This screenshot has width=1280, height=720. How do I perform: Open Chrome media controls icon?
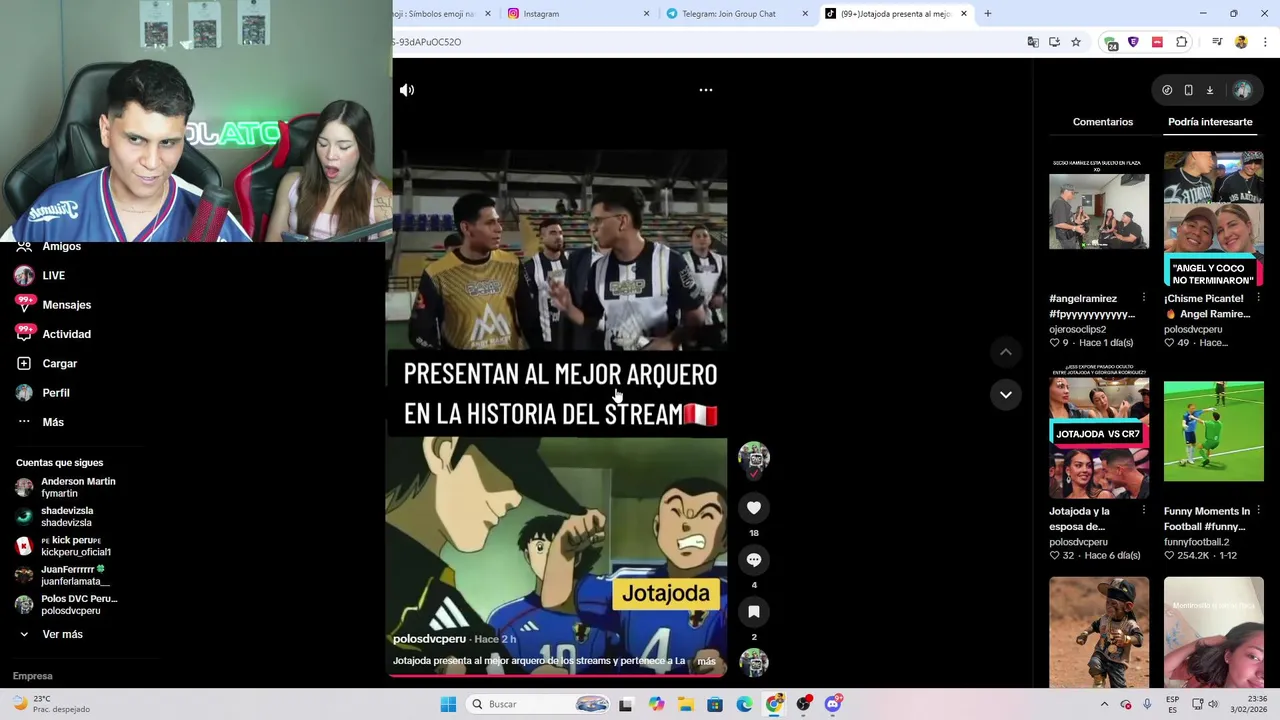[x=1217, y=42]
